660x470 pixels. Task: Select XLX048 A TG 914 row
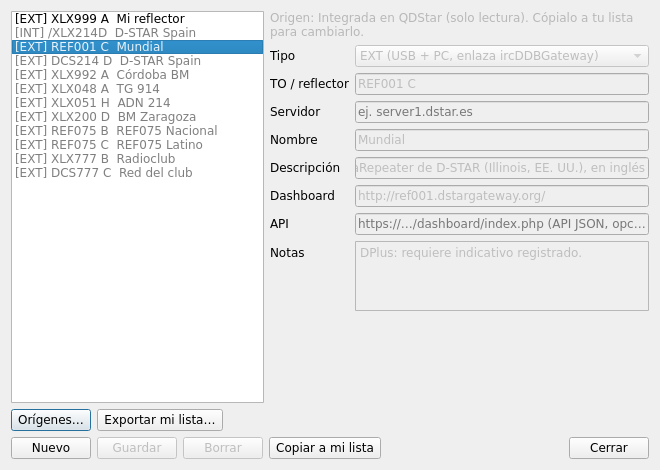pyautogui.click(x=137, y=89)
